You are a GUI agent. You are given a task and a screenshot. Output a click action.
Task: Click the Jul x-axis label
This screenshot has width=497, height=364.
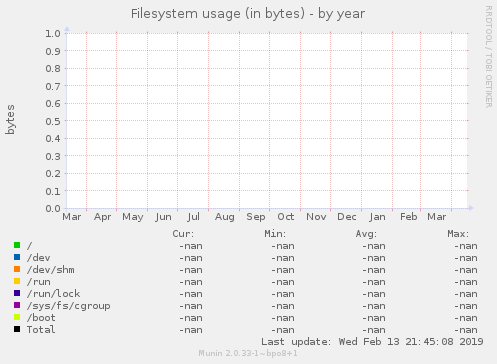[194, 217]
